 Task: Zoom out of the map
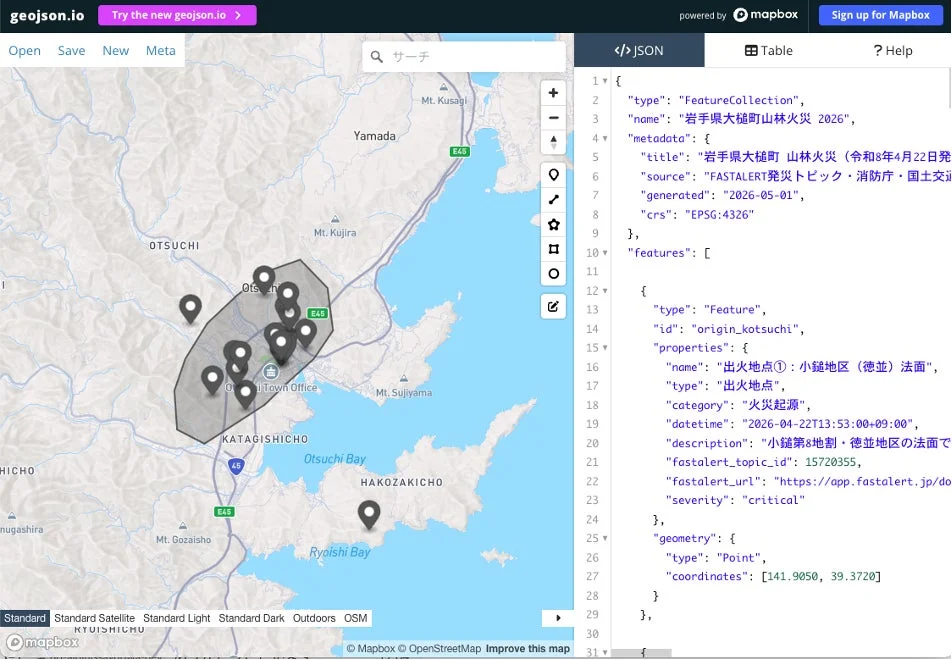(x=553, y=118)
